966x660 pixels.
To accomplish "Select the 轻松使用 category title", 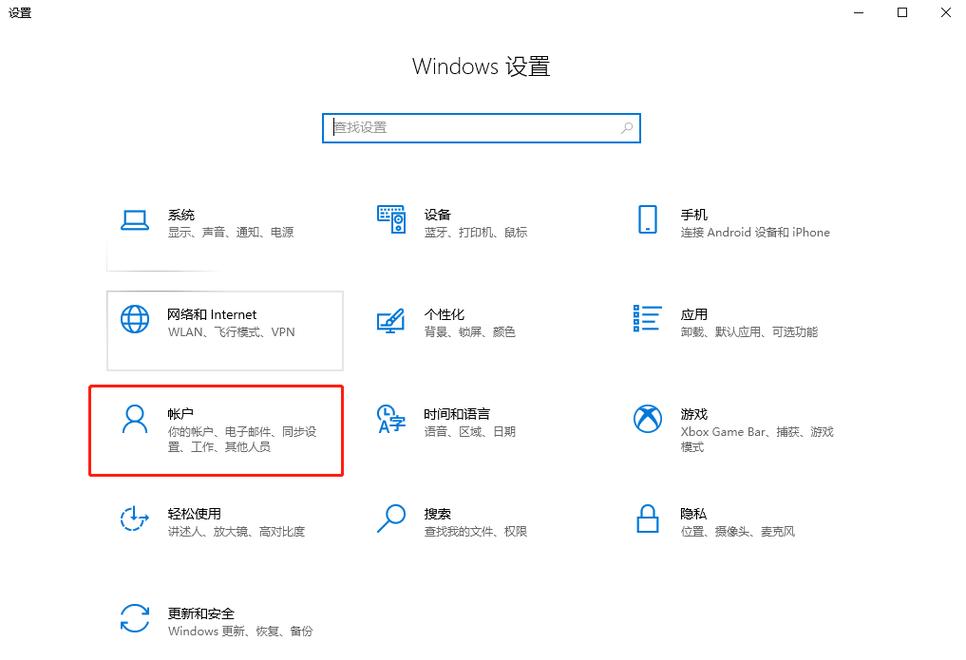I will pyautogui.click(x=194, y=513).
